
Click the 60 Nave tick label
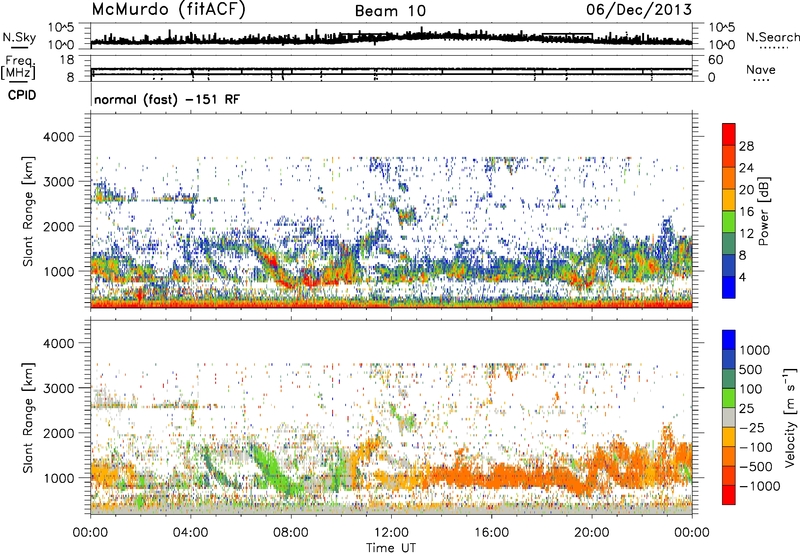pyautogui.click(x=715, y=60)
